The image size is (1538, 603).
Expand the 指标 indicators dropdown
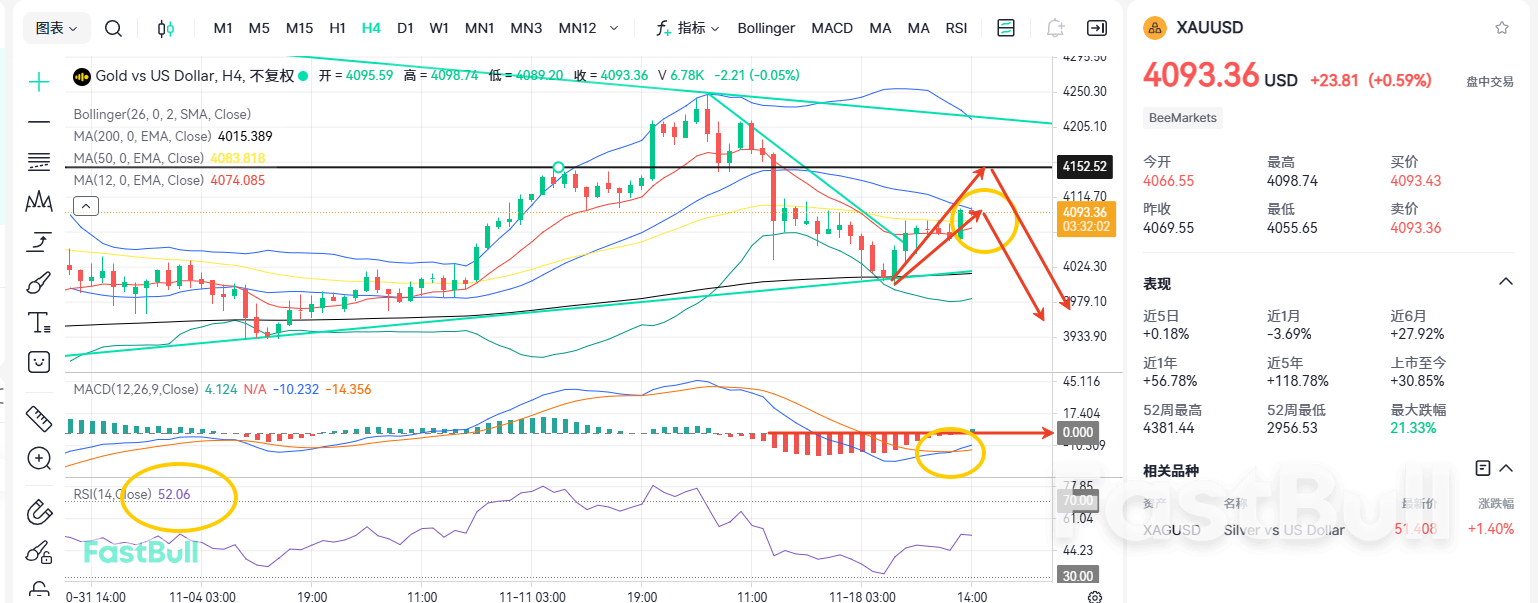pyautogui.click(x=688, y=28)
